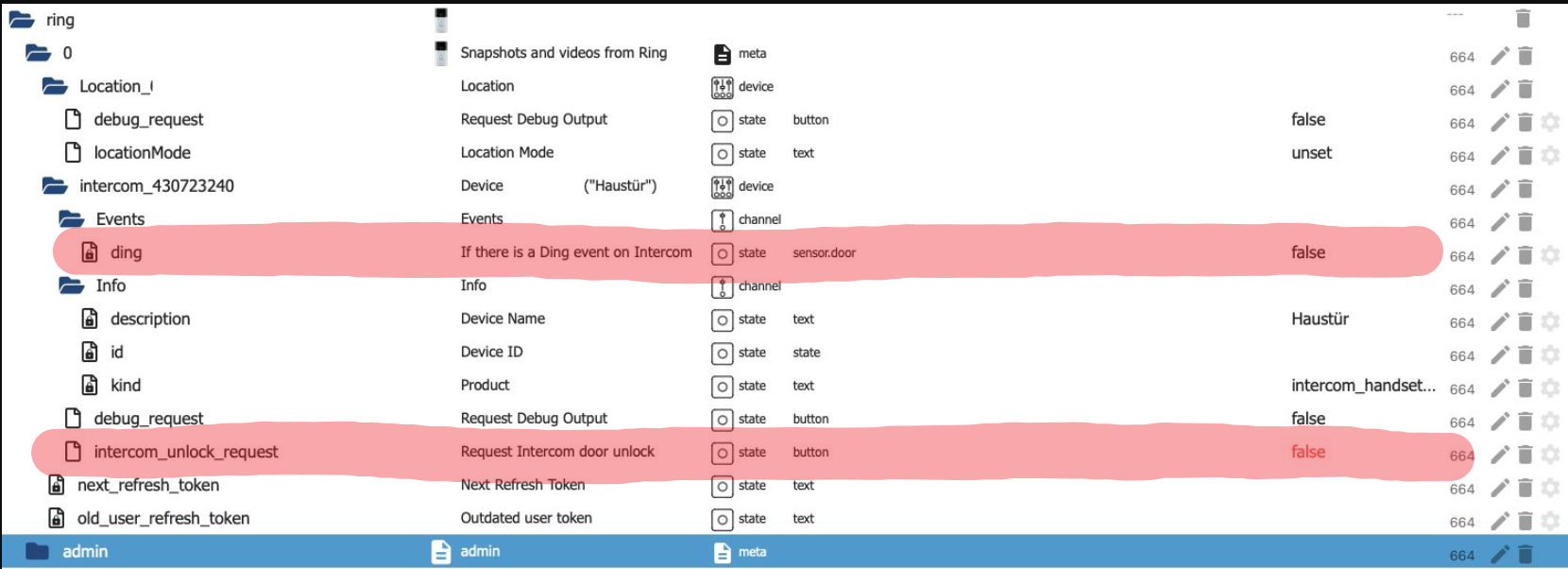Screen dimensions: 1568x569
Task: Toggle false value of intercom_unlock_request
Action: pyautogui.click(x=1308, y=452)
